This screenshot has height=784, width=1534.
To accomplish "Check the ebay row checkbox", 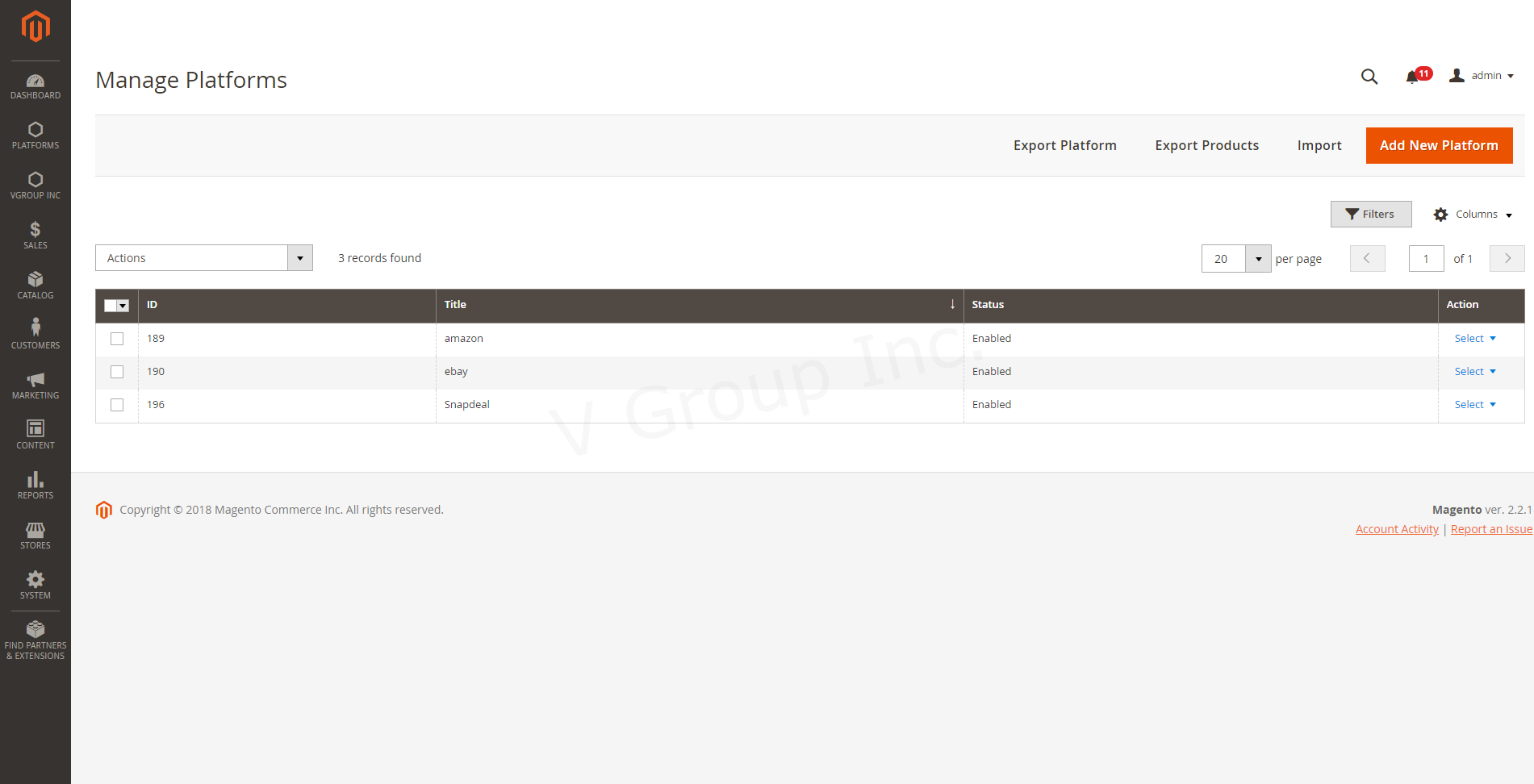I will tap(117, 372).
